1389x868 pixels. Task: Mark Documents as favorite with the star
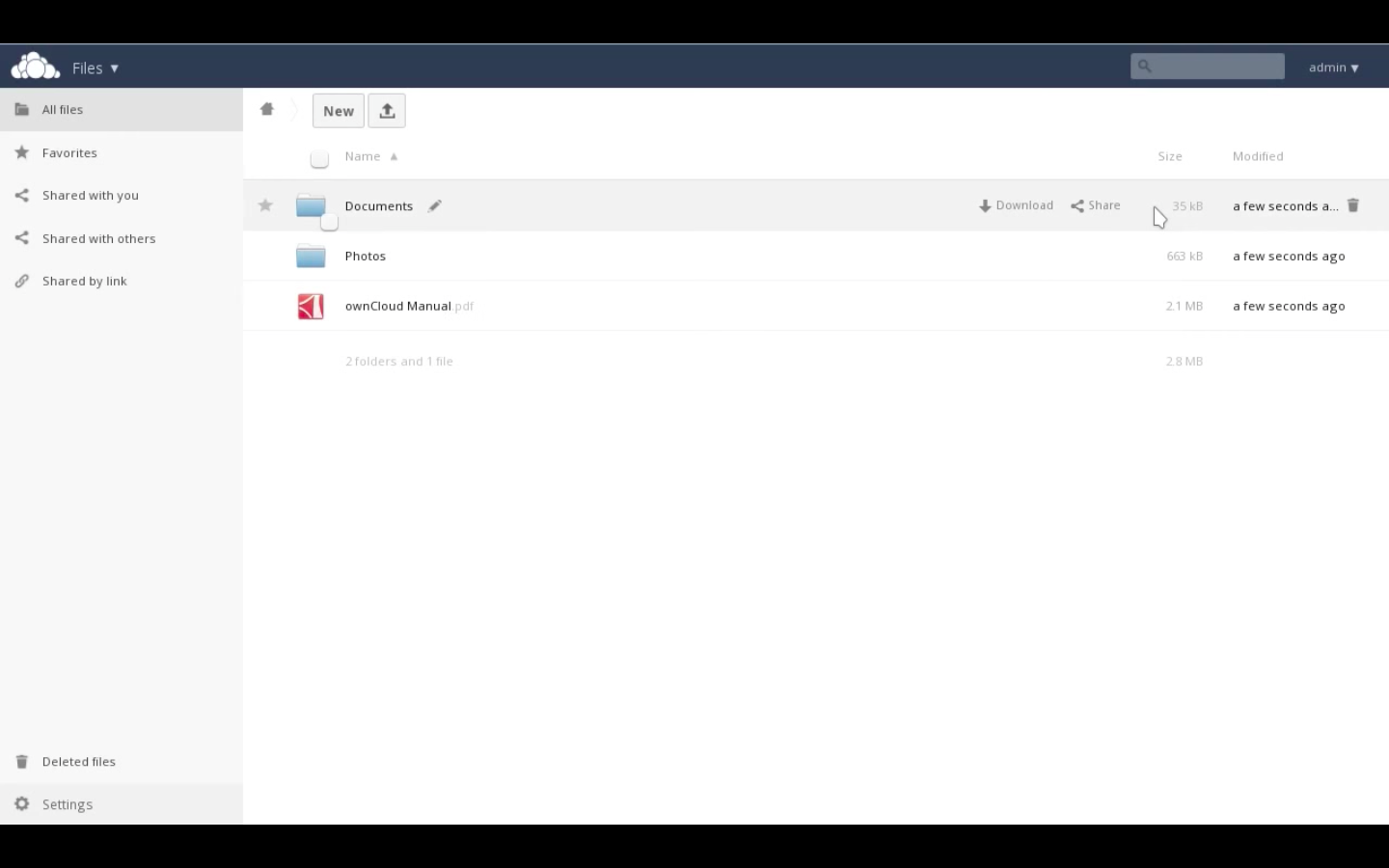265,205
